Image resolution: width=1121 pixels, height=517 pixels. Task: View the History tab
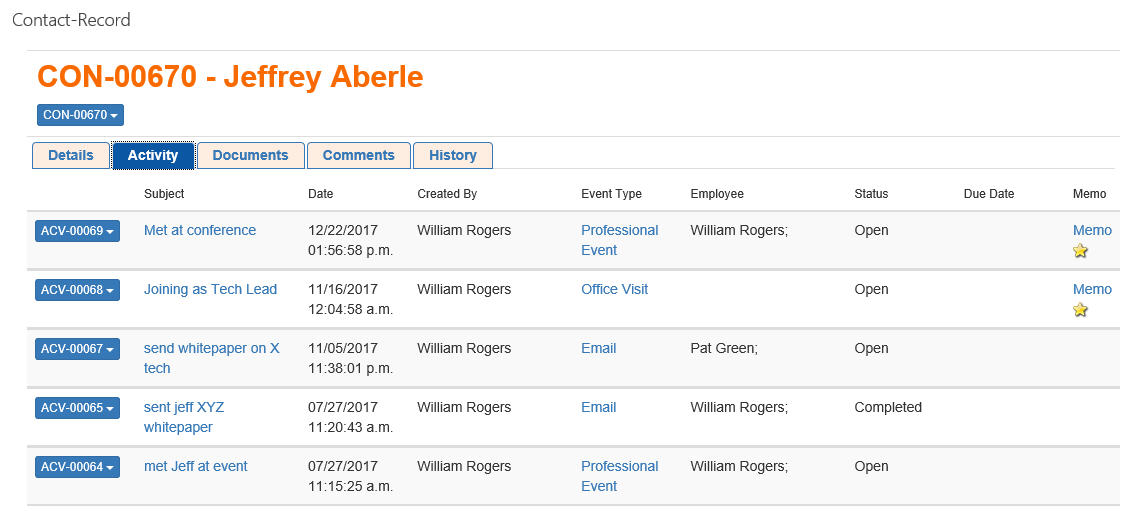click(452, 155)
